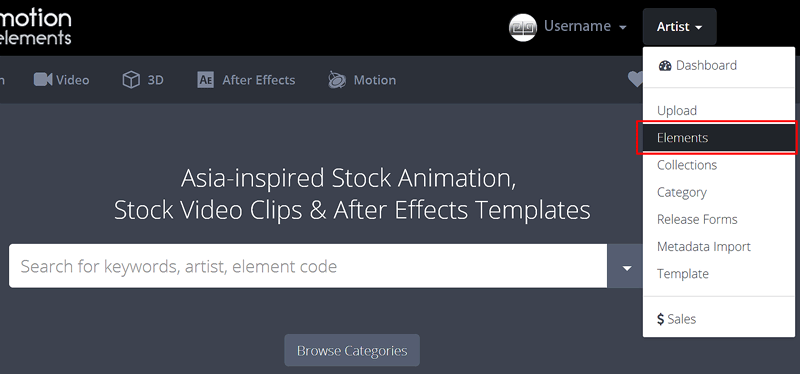Click the Video camera icon

(43, 80)
